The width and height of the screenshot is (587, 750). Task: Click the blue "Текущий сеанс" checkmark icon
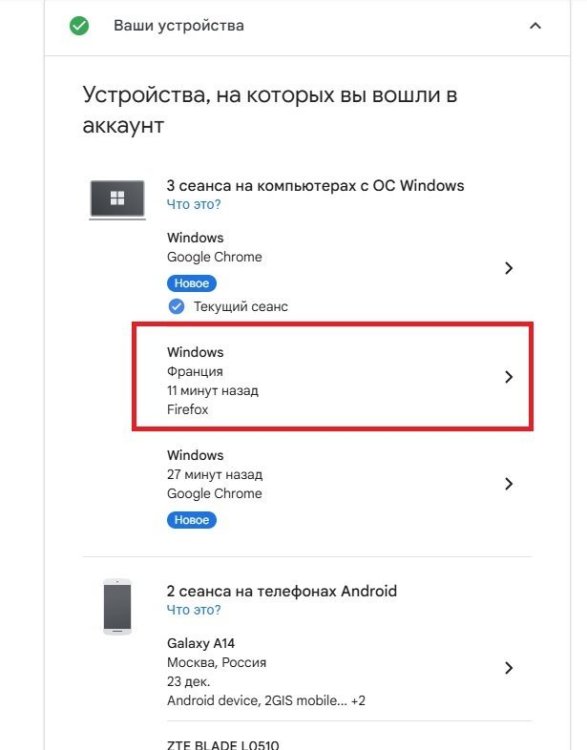[x=176, y=306]
